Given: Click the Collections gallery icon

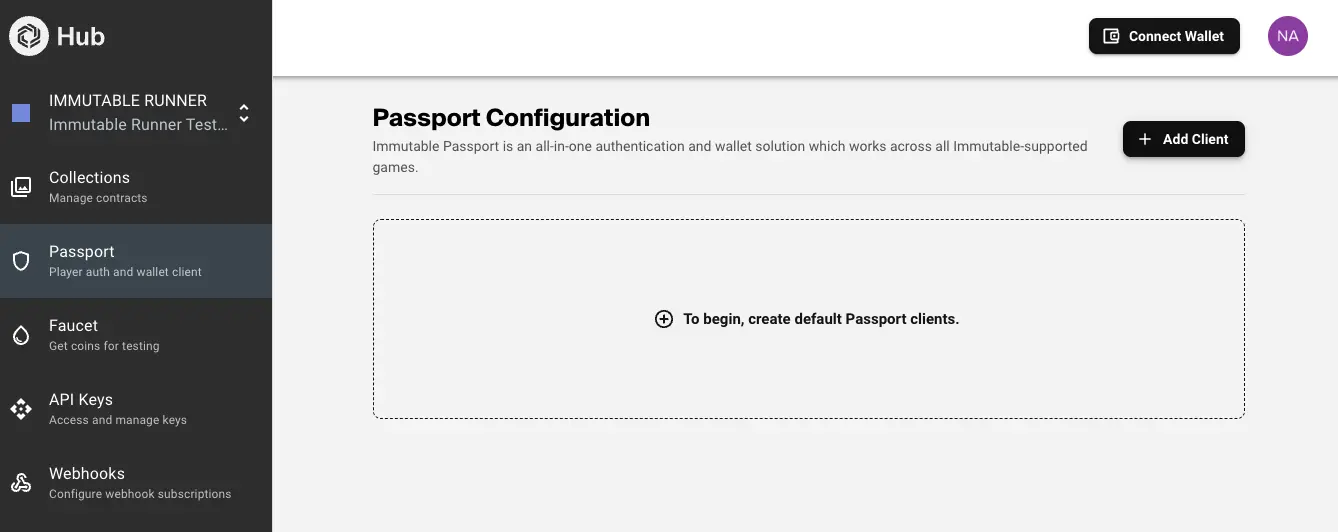Looking at the screenshot, I should (21, 187).
